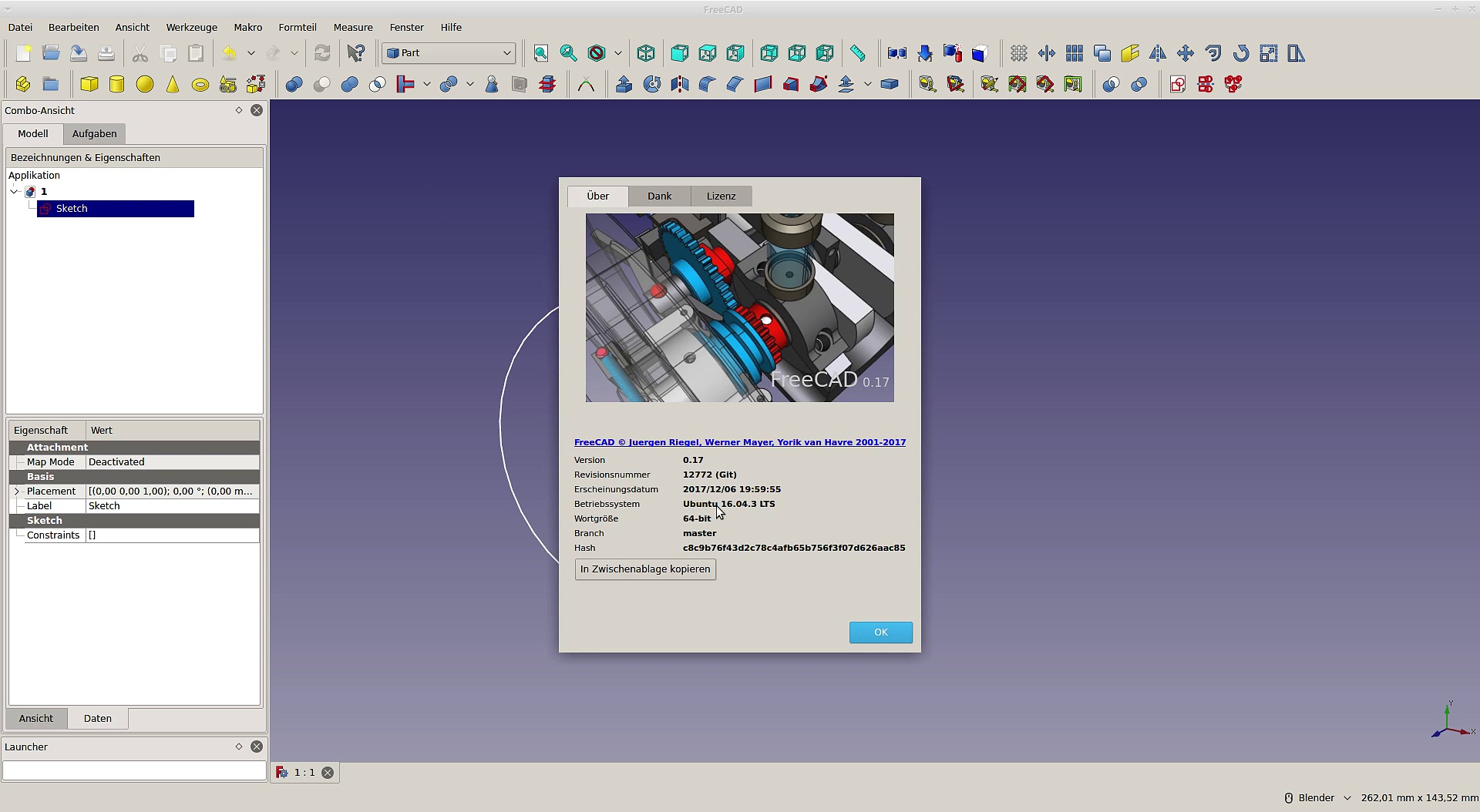Click the Map Mode value Deactivated
Screen dimensions: 1480x812
click(x=173, y=462)
